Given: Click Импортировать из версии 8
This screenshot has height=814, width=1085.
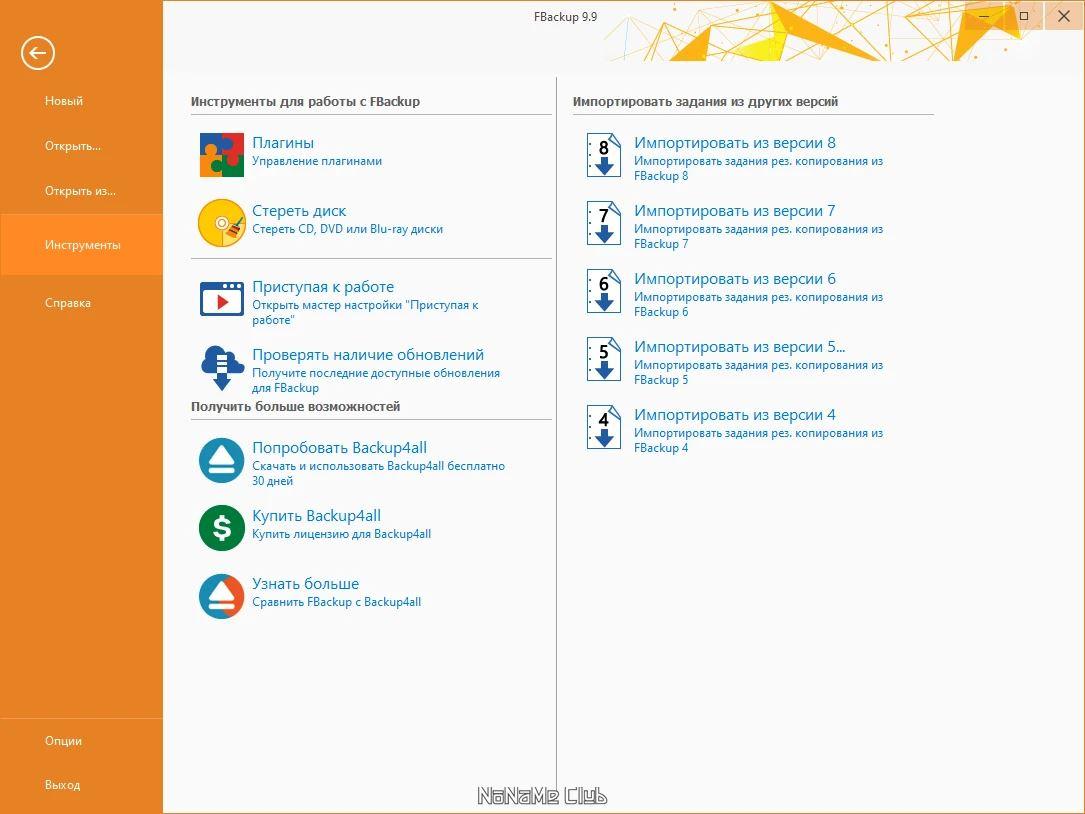Looking at the screenshot, I should pyautogui.click(x=735, y=143).
